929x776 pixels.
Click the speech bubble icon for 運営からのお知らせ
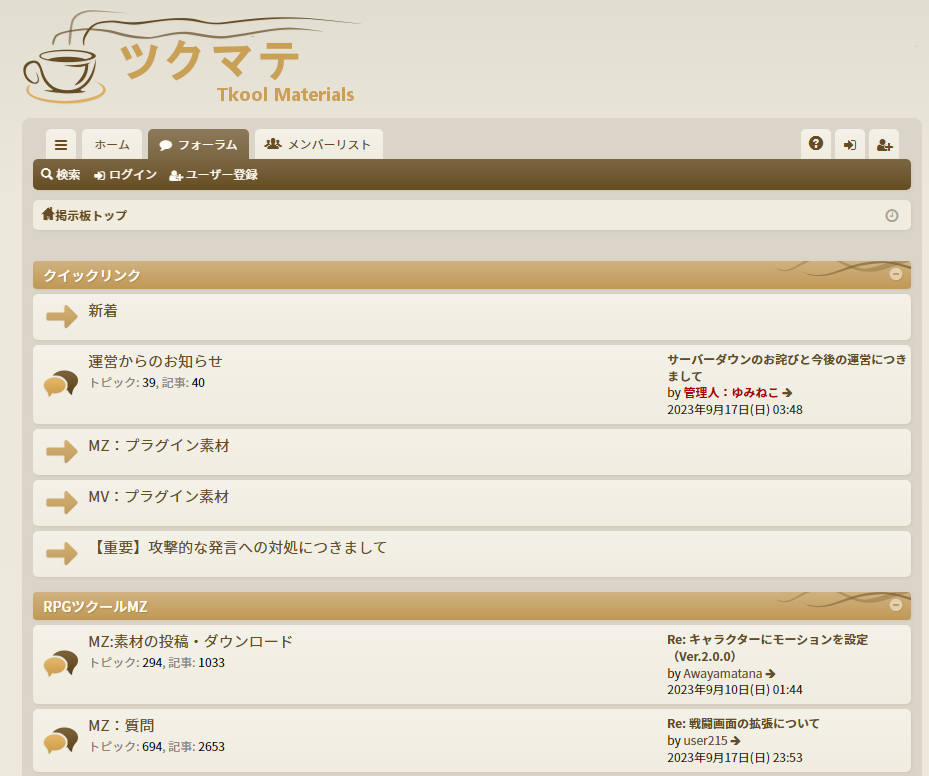tap(61, 383)
